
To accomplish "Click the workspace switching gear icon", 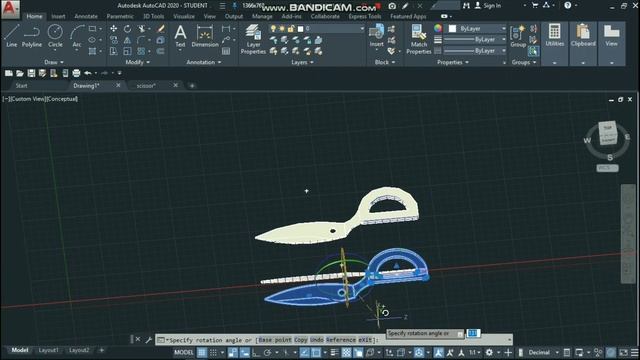I will point(489,353).
